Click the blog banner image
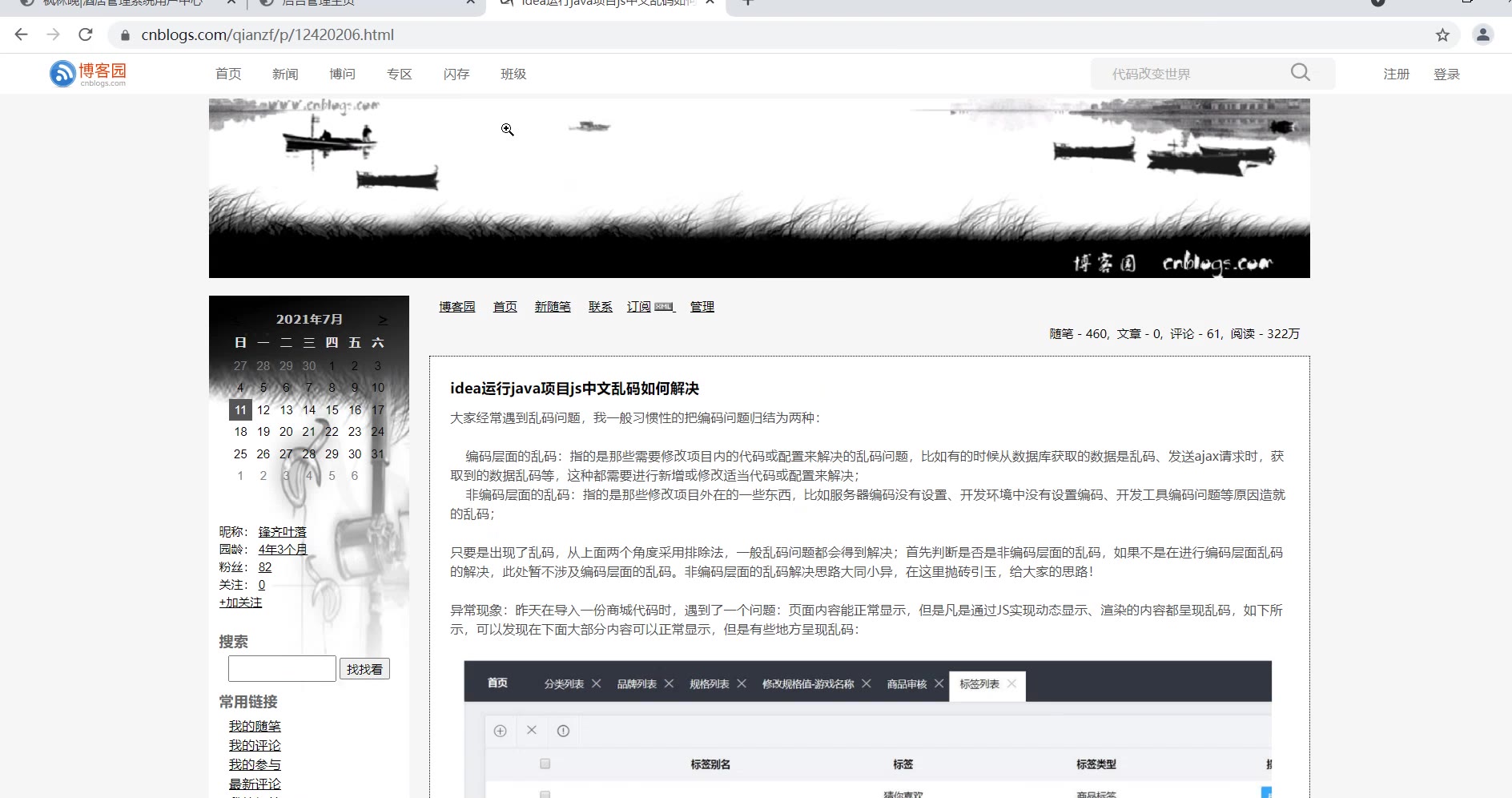Viewport: 1512px width, 798px height. pyautogui.click(x=759, y=188)
